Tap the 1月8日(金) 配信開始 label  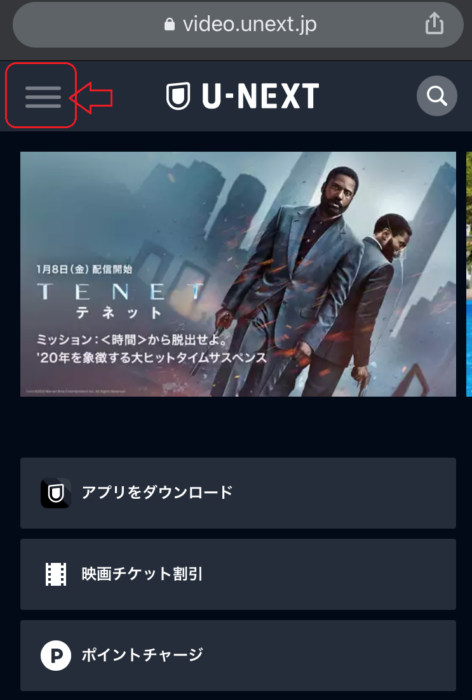click(84, 269)
